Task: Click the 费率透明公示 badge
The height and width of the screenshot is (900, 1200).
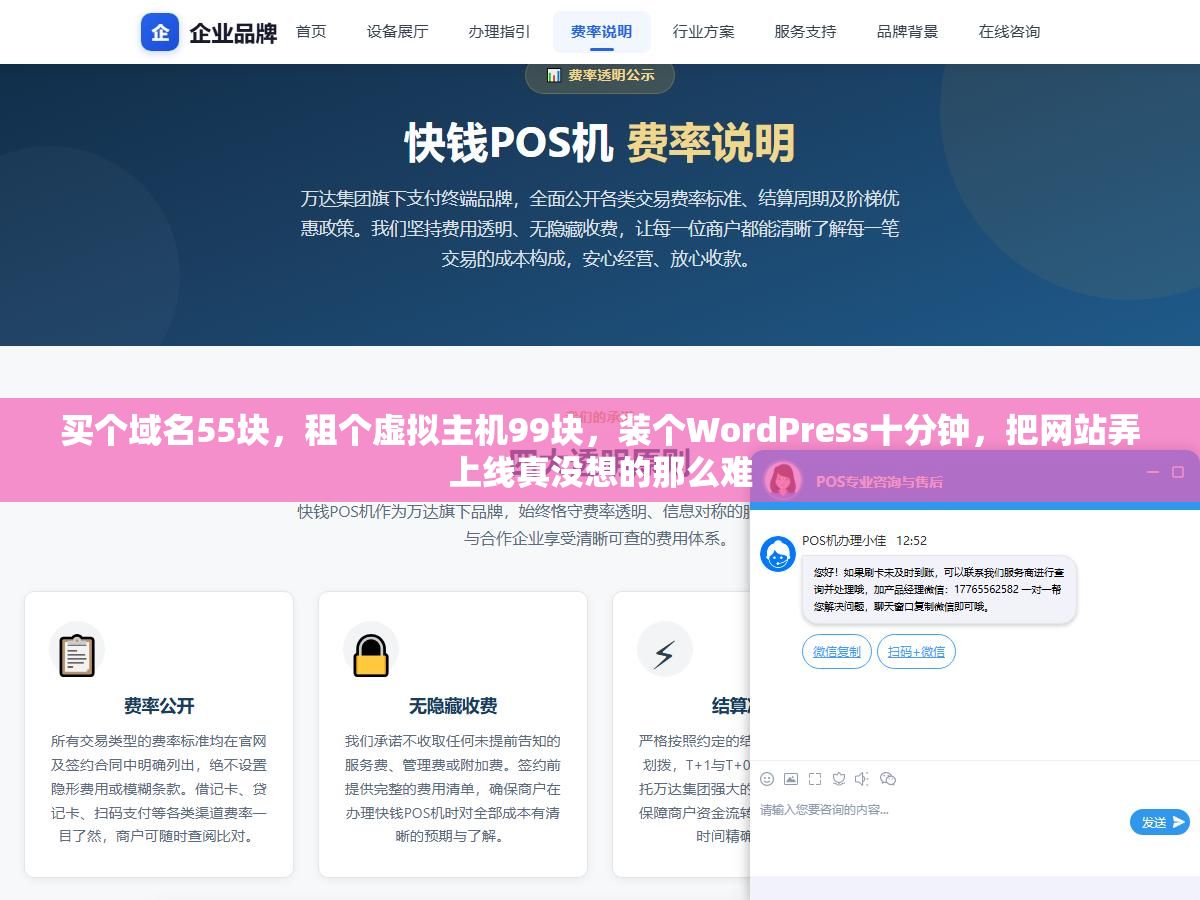Action: tap(600, 75)
